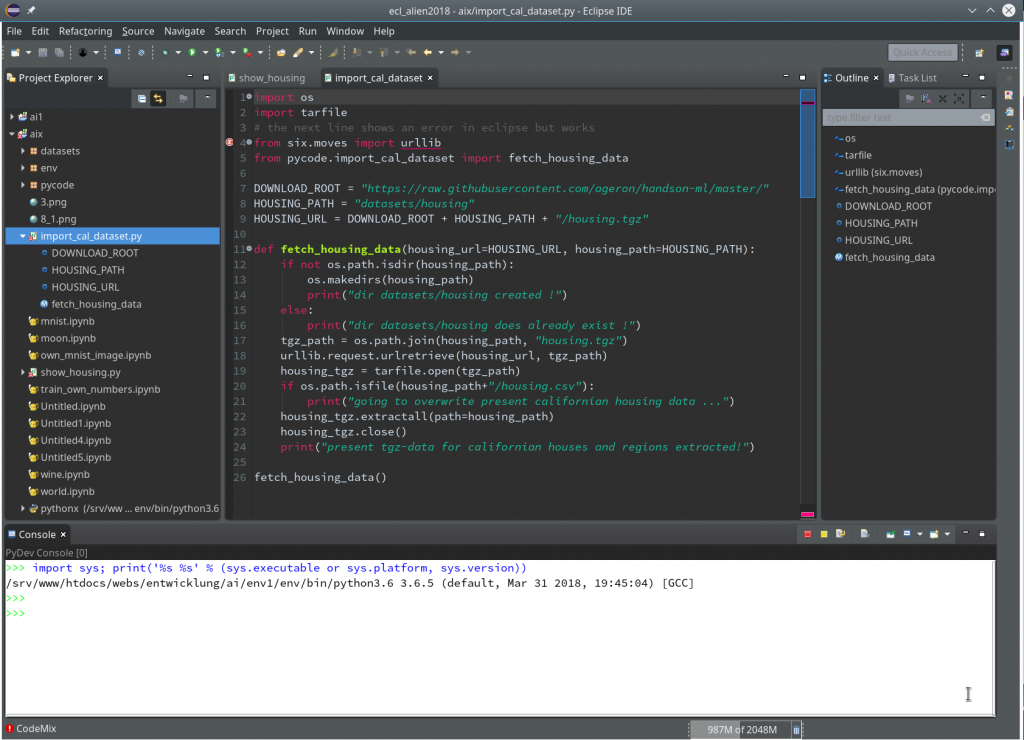This screenshot has width=1024, height=740.
Task: Collapse all folders in Project Explorer toolbar
Action: pos(142,98)
